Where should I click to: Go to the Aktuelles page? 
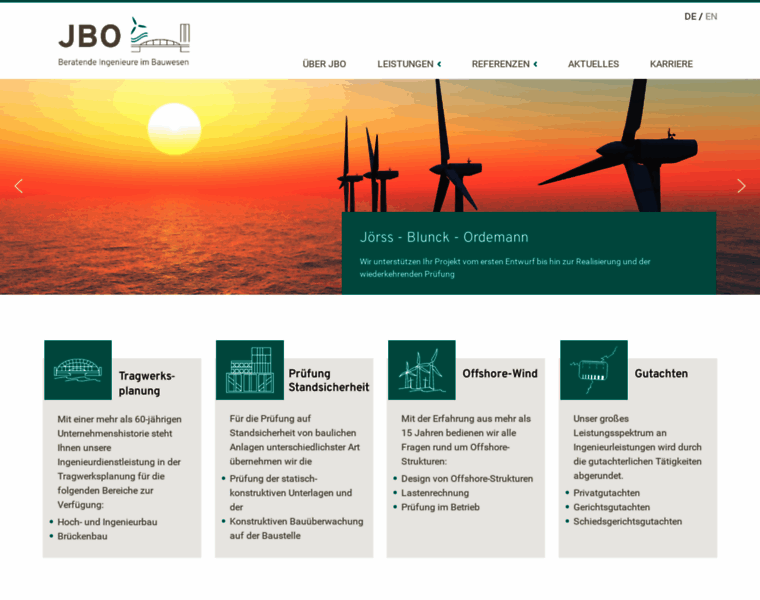click(593, 64)
